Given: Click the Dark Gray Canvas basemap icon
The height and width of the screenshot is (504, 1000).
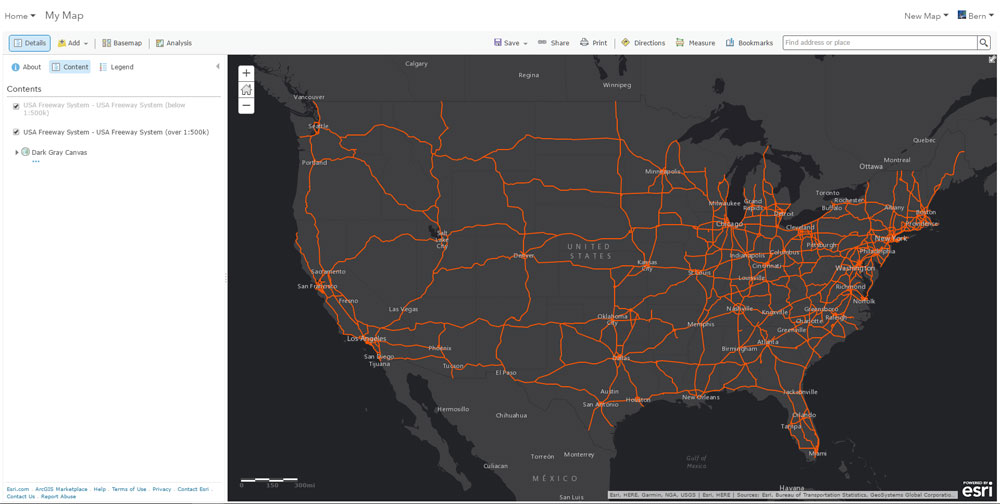Looking at the screenshot, I should 26,152.
